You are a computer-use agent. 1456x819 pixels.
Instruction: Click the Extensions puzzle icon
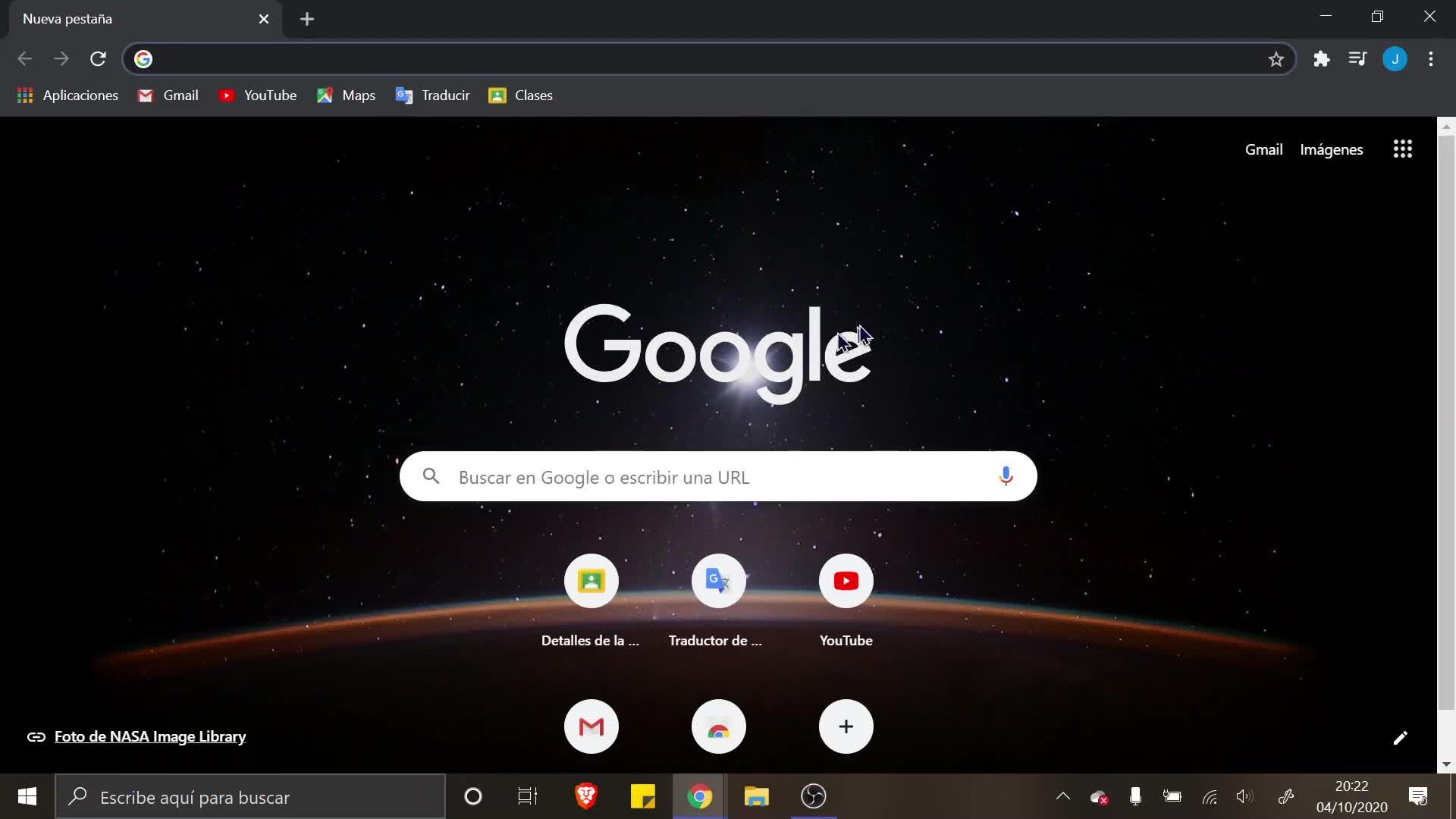pyautogui.click(x=1322, y=59)
